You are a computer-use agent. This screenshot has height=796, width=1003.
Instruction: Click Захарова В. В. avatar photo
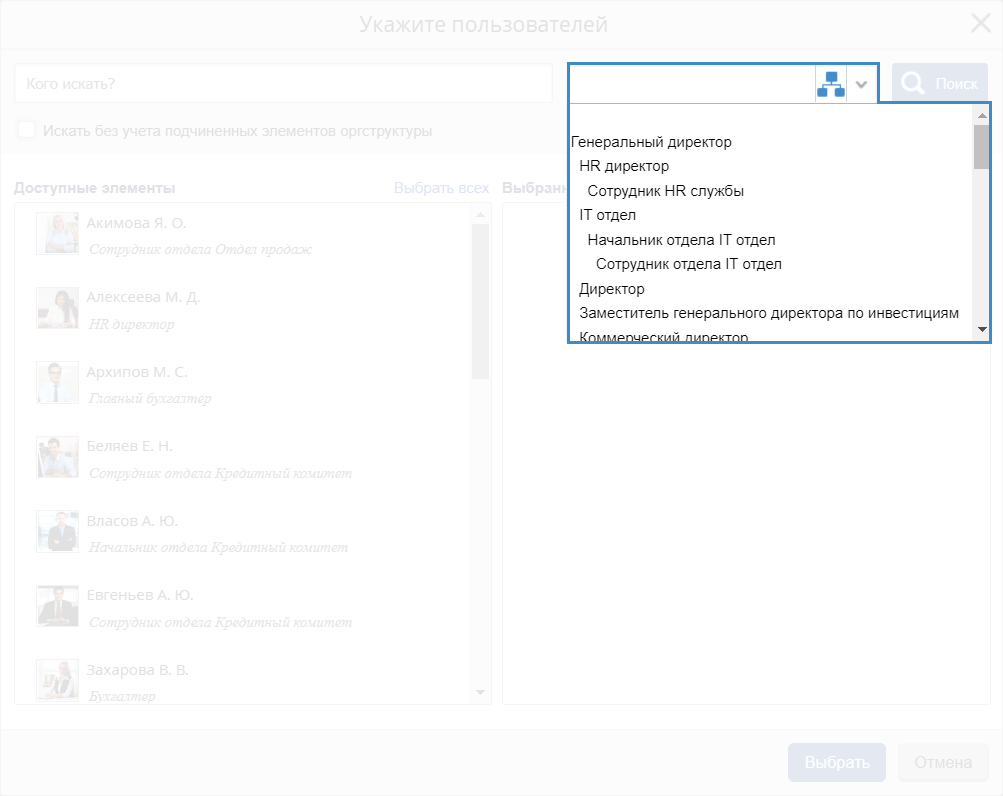[x=58, y=680]
